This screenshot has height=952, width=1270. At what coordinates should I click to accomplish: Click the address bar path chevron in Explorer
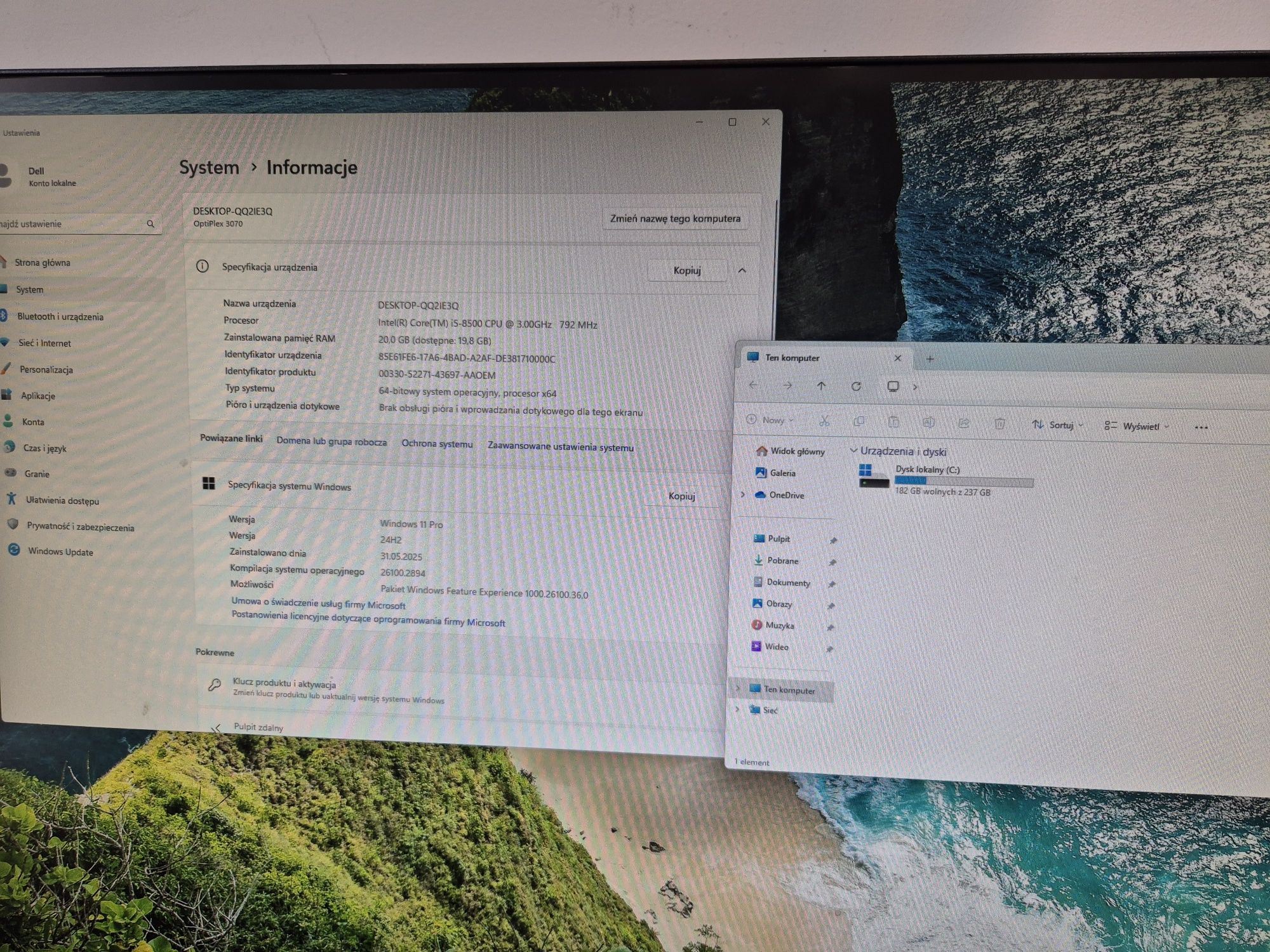tap(915, 387)
